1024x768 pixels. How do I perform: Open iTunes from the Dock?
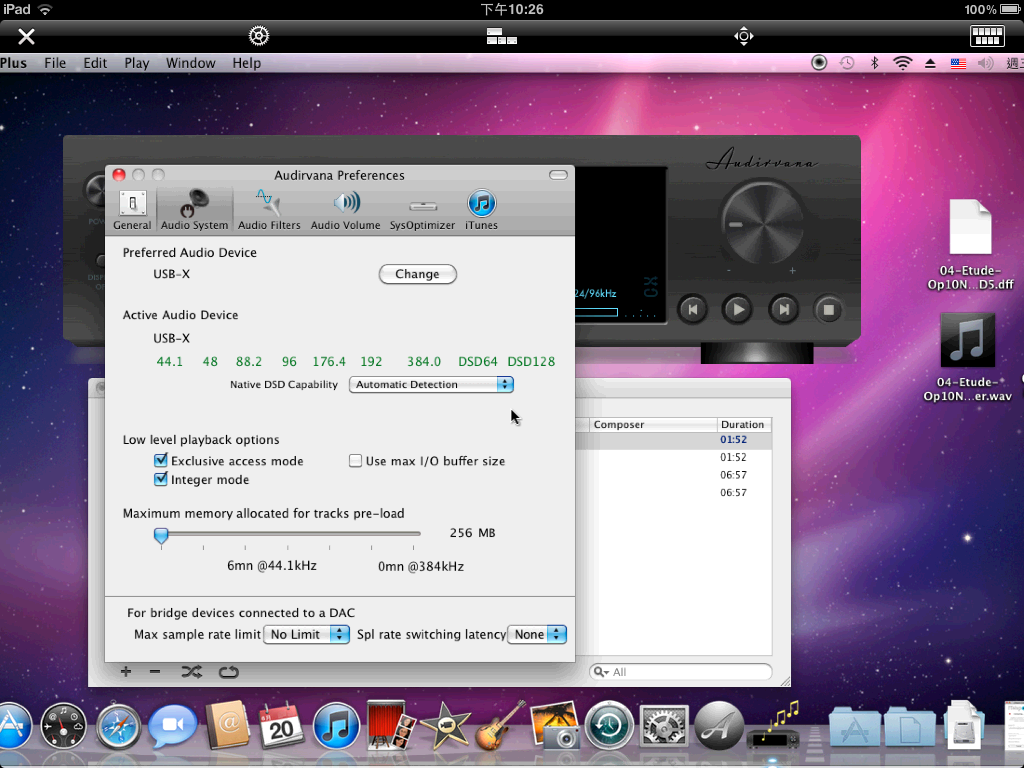coord(336,726)
